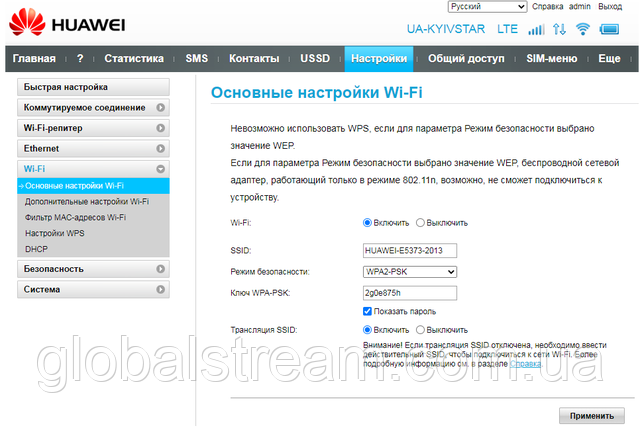Open Фильтр MAC-адресов Wi-Fi in sidebar
The image size is (640, 428).
(x=76, y=217)
